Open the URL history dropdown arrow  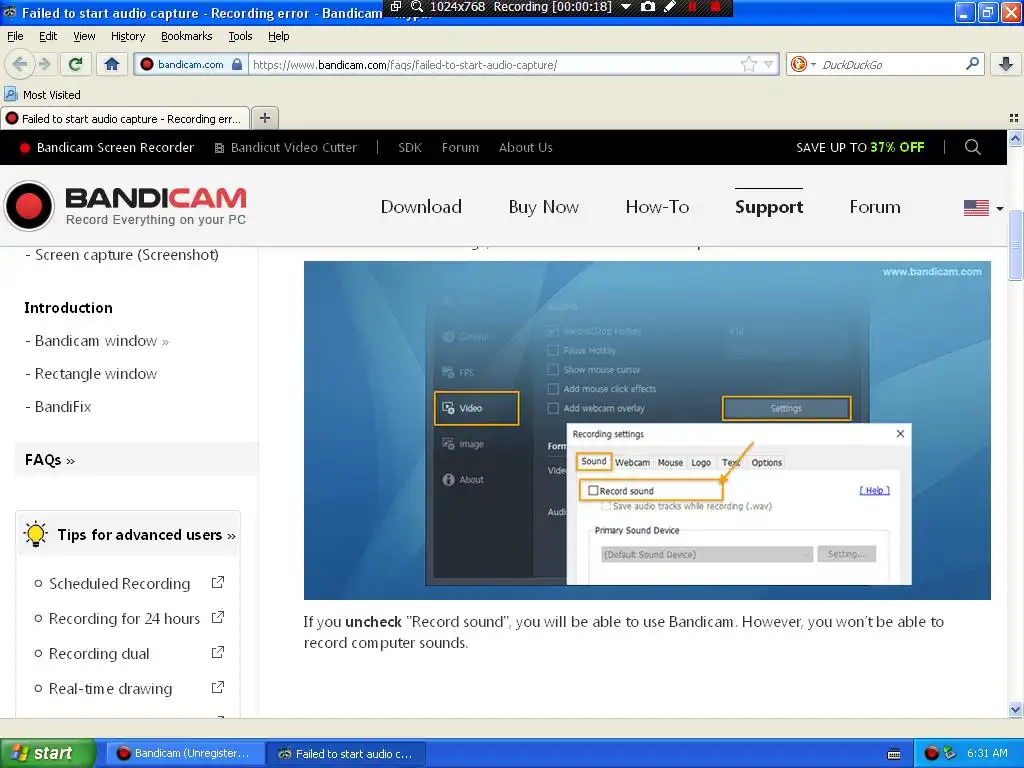[x=768, y=64]
